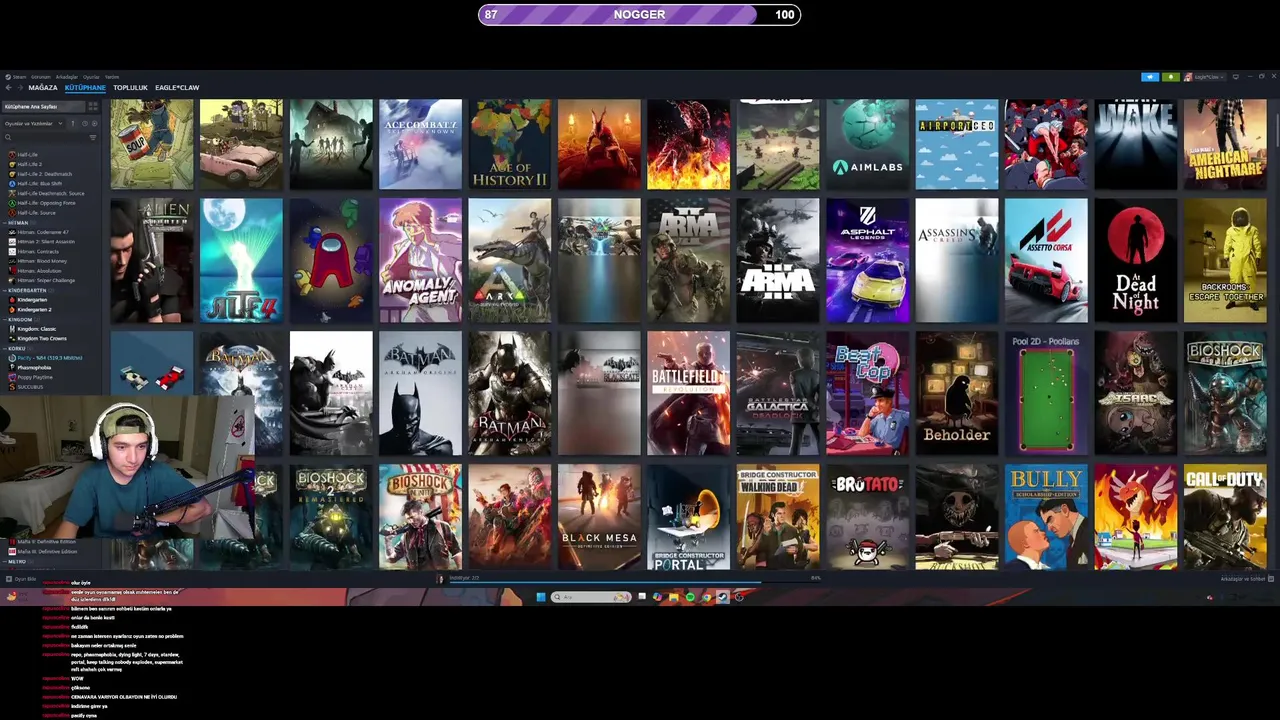Screen dimensions: 1280x720
Task: Open the Yardım menu
Action: (x=112, y=77)
